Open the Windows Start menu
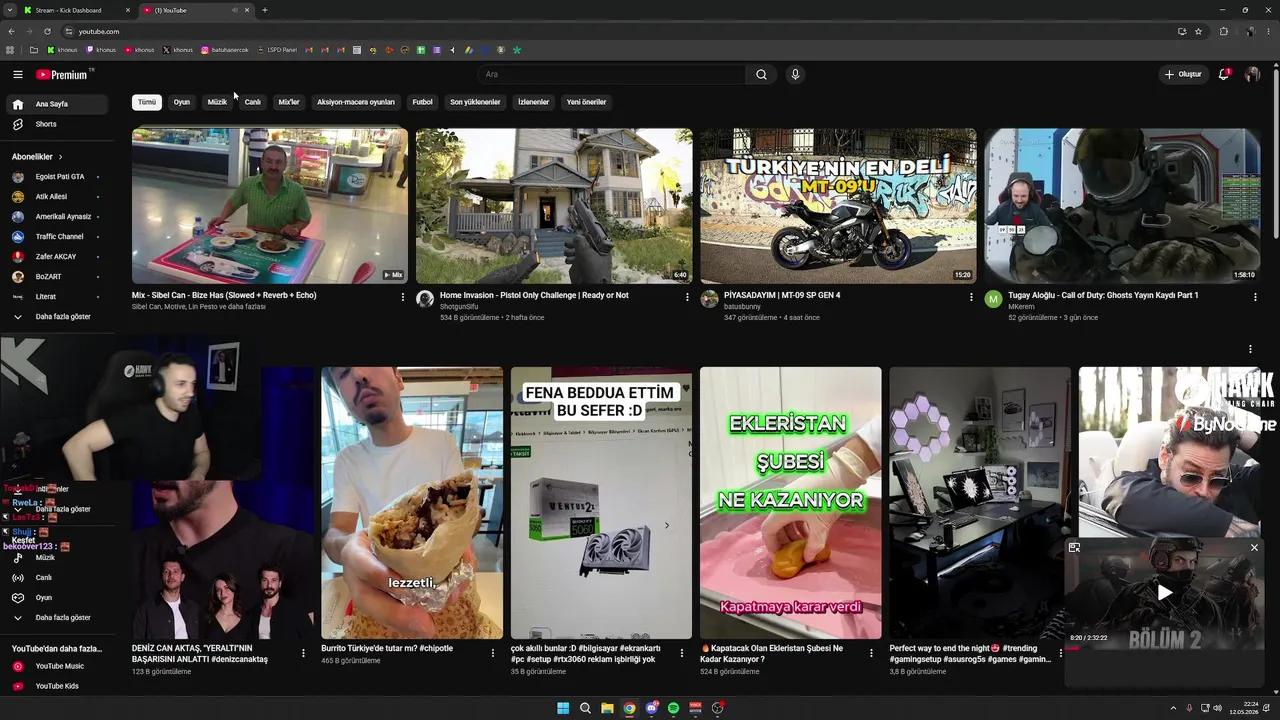The width and height of the screenshot is (1280, 720). click(563, 708)
